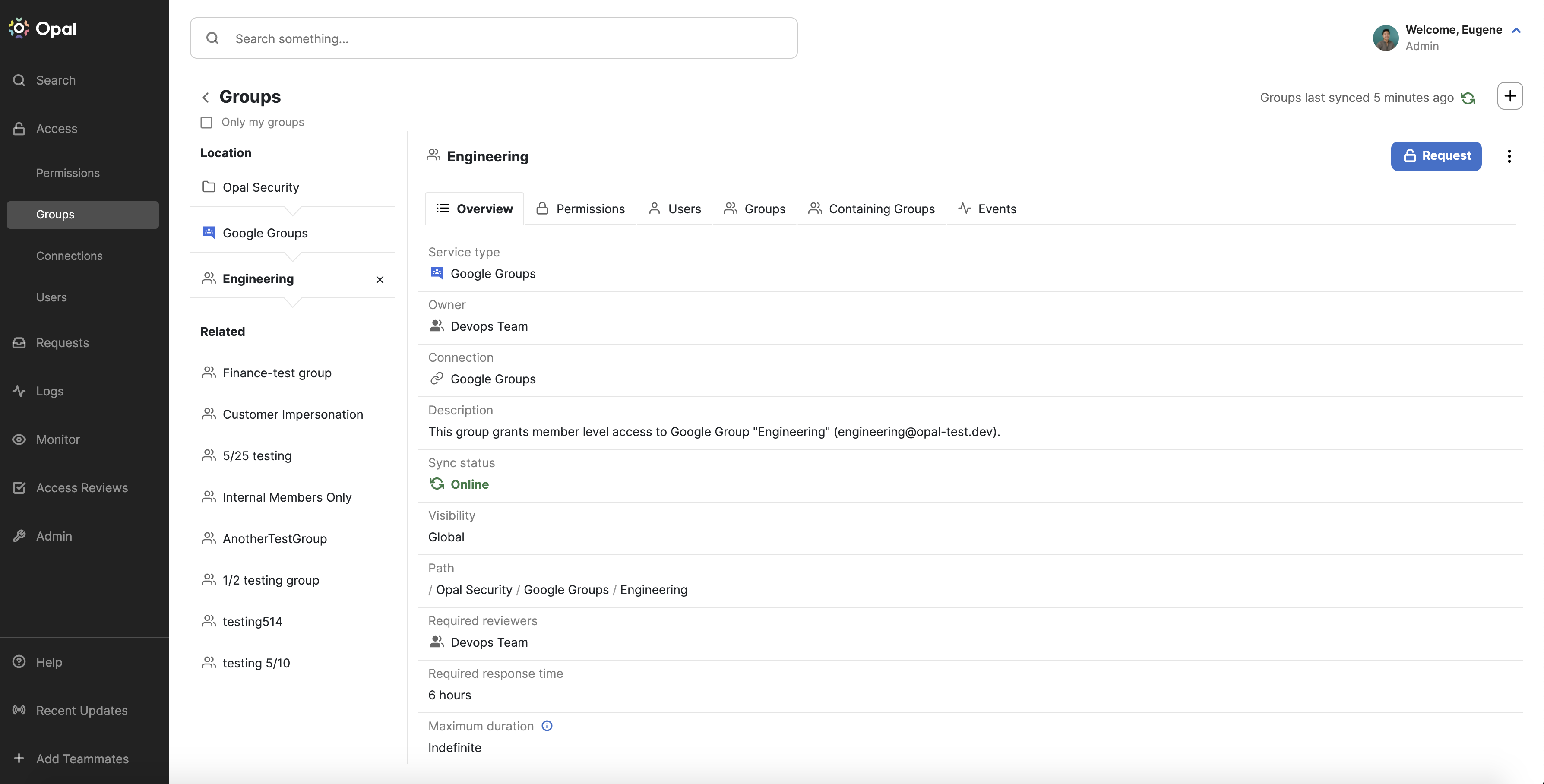The width and height of the screenshot is (1544, 784).
Task: Click Google Groups in the Path
Action: tap(566, 590)
